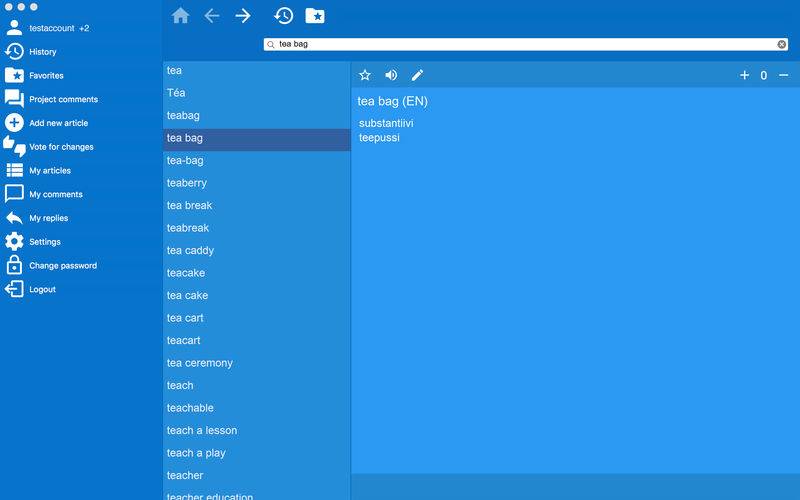Edit the article with the pencil icon

click(417, 76)
